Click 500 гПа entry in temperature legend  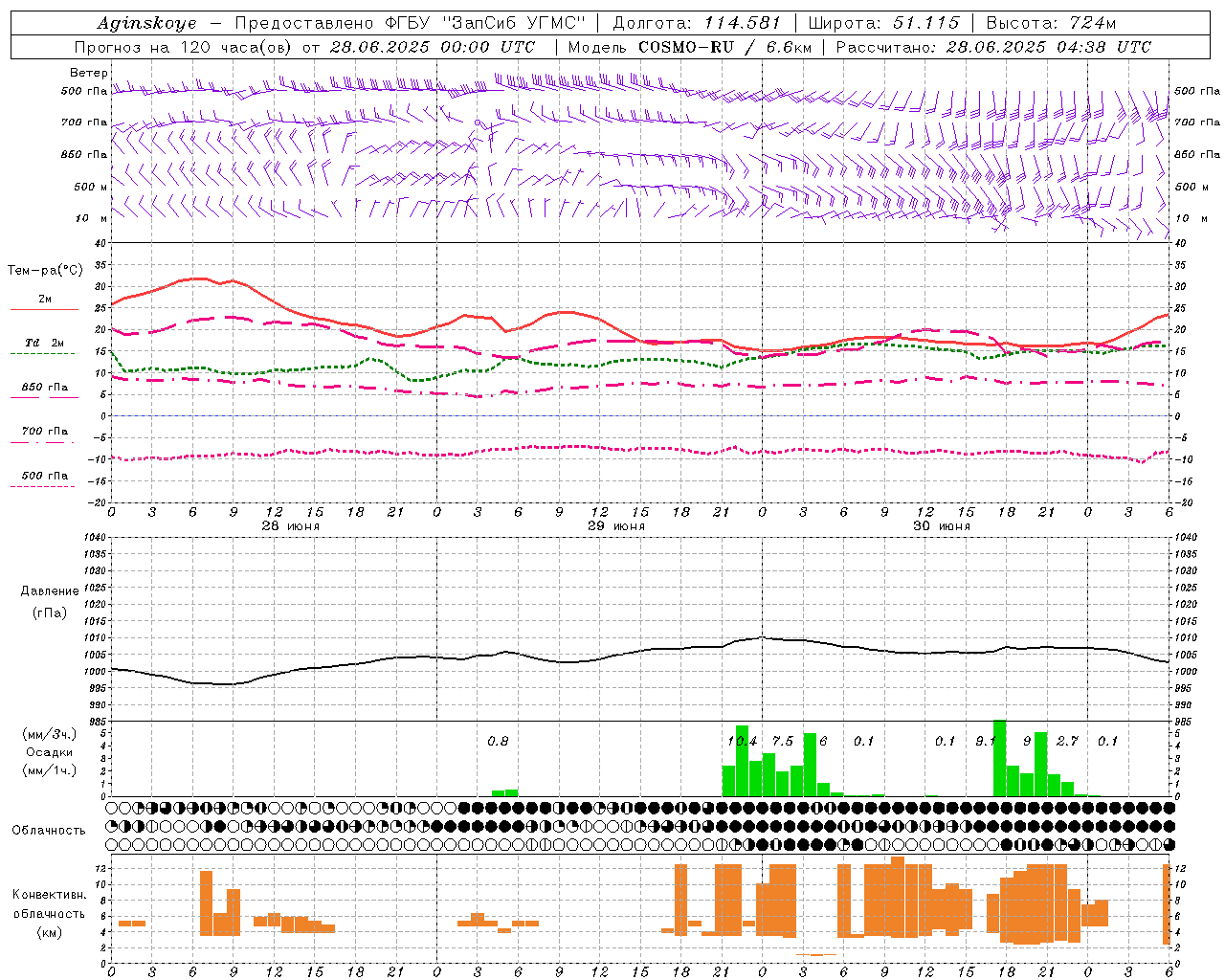click(x=45, y=476)
